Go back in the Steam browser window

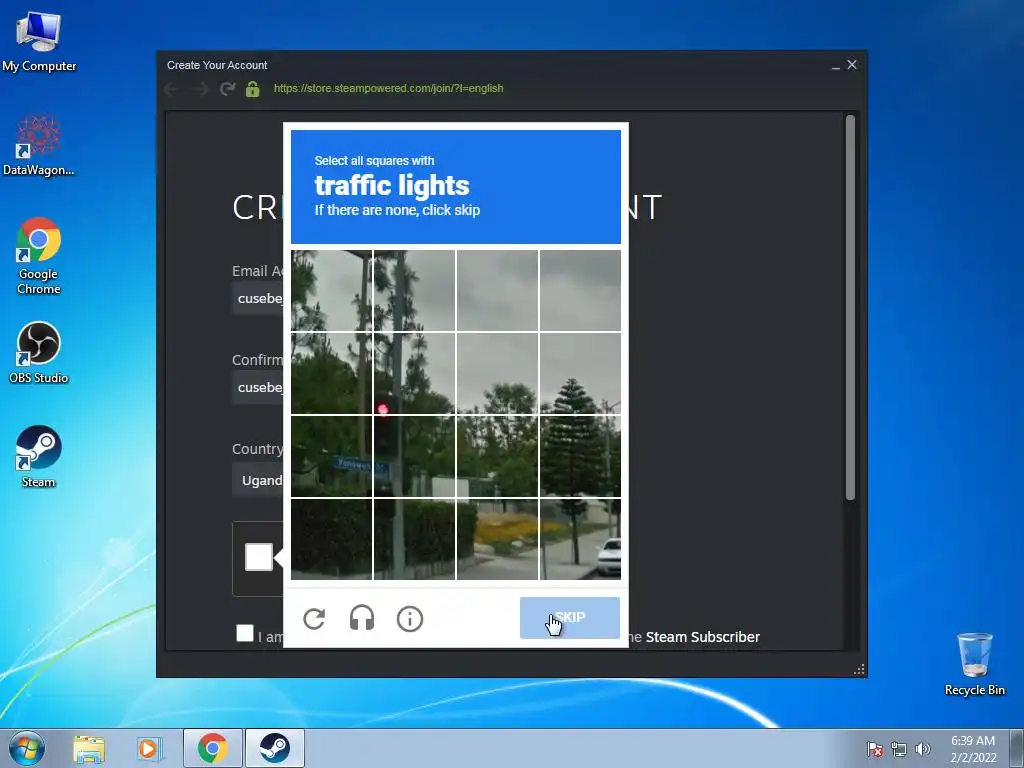point(172,89)
